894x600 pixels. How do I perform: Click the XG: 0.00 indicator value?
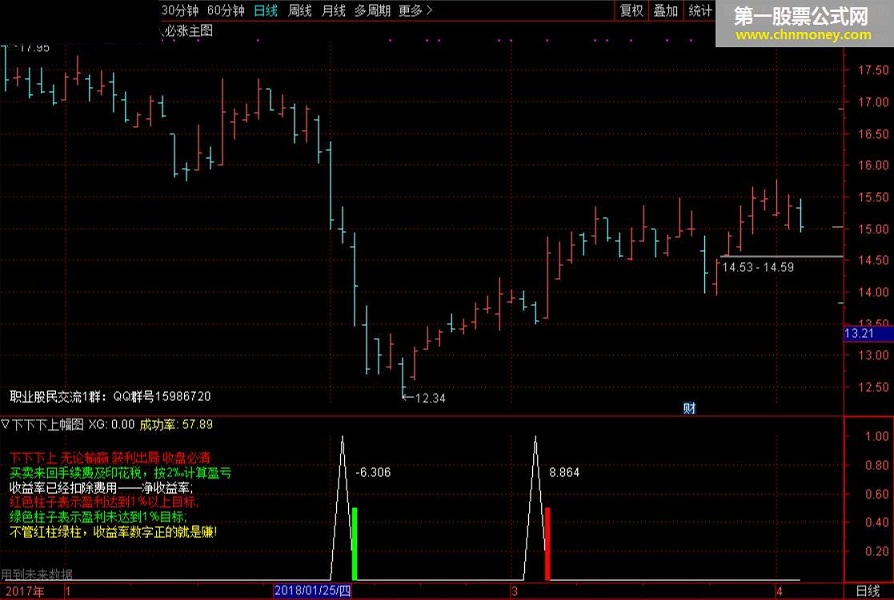pyautogui.click(x=112, y=424)
